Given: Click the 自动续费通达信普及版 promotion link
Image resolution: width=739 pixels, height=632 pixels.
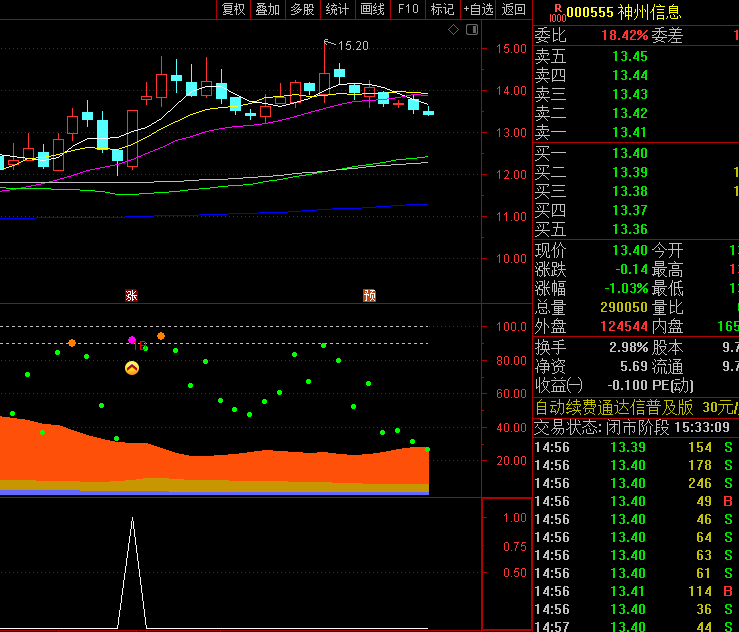Looking at the screenshot, I should click(x=615, y=407).
